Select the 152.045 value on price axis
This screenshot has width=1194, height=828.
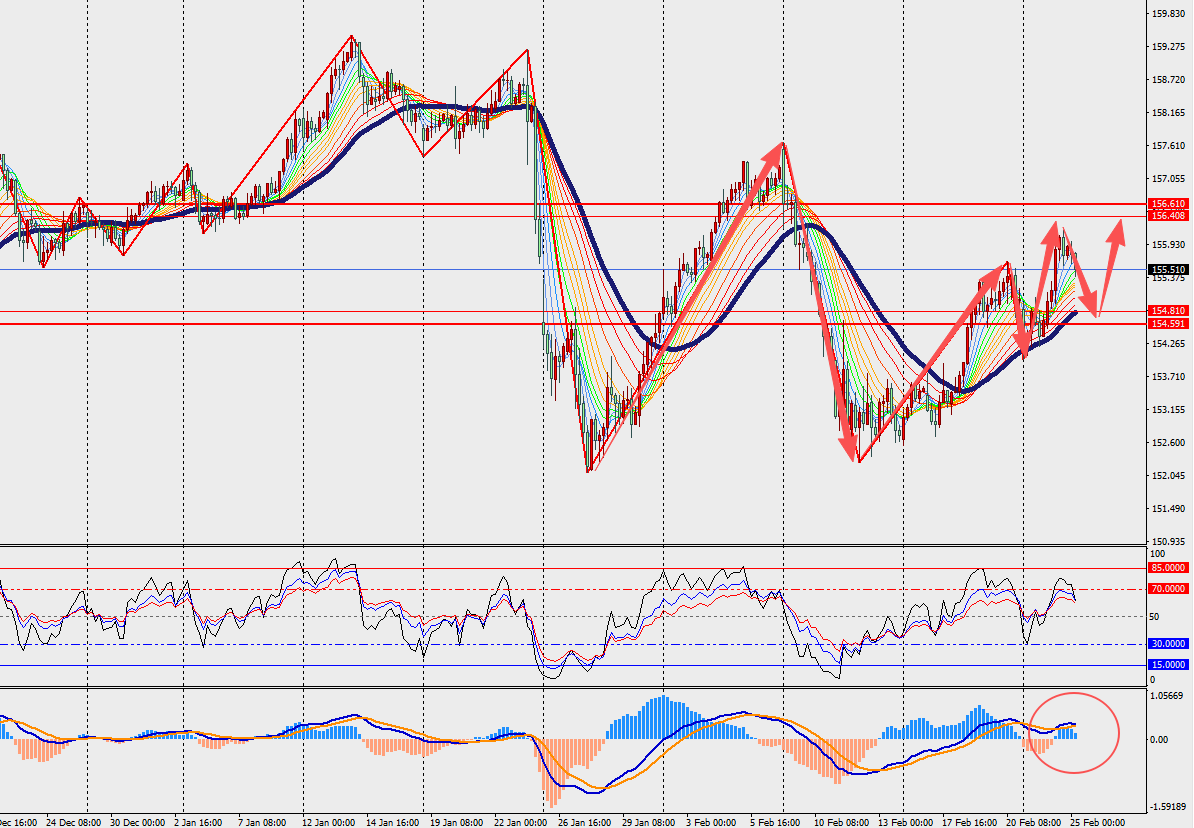(x=1168, y=475)
